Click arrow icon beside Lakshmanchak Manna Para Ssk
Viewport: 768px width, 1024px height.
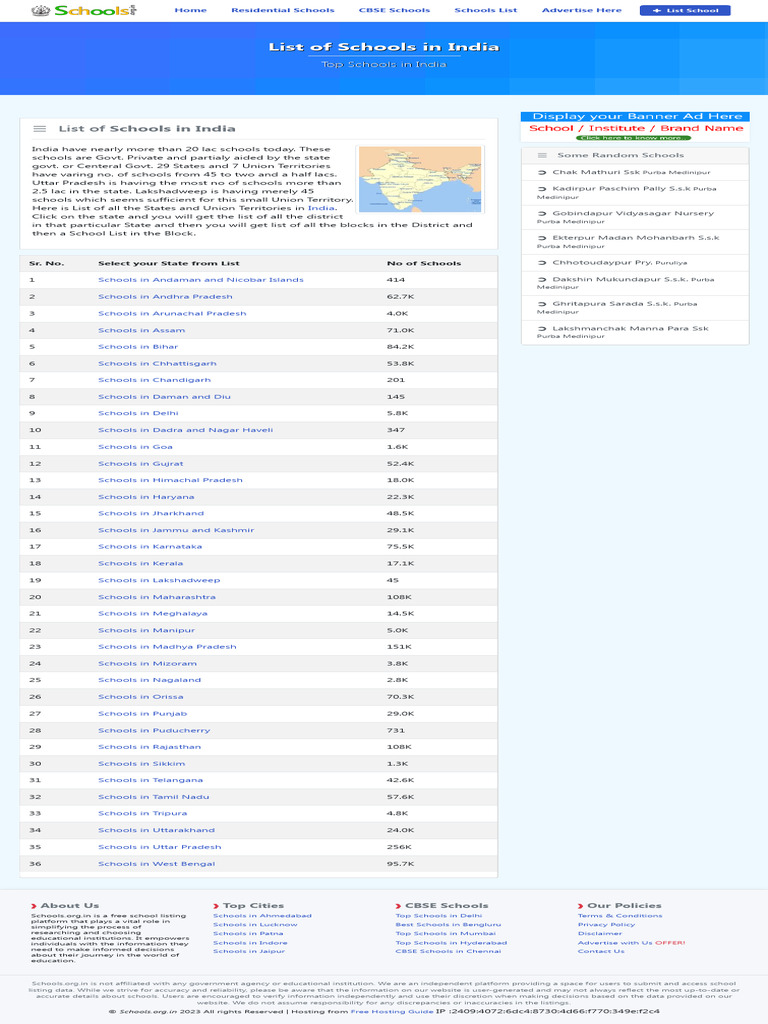(x=542, y=329)
